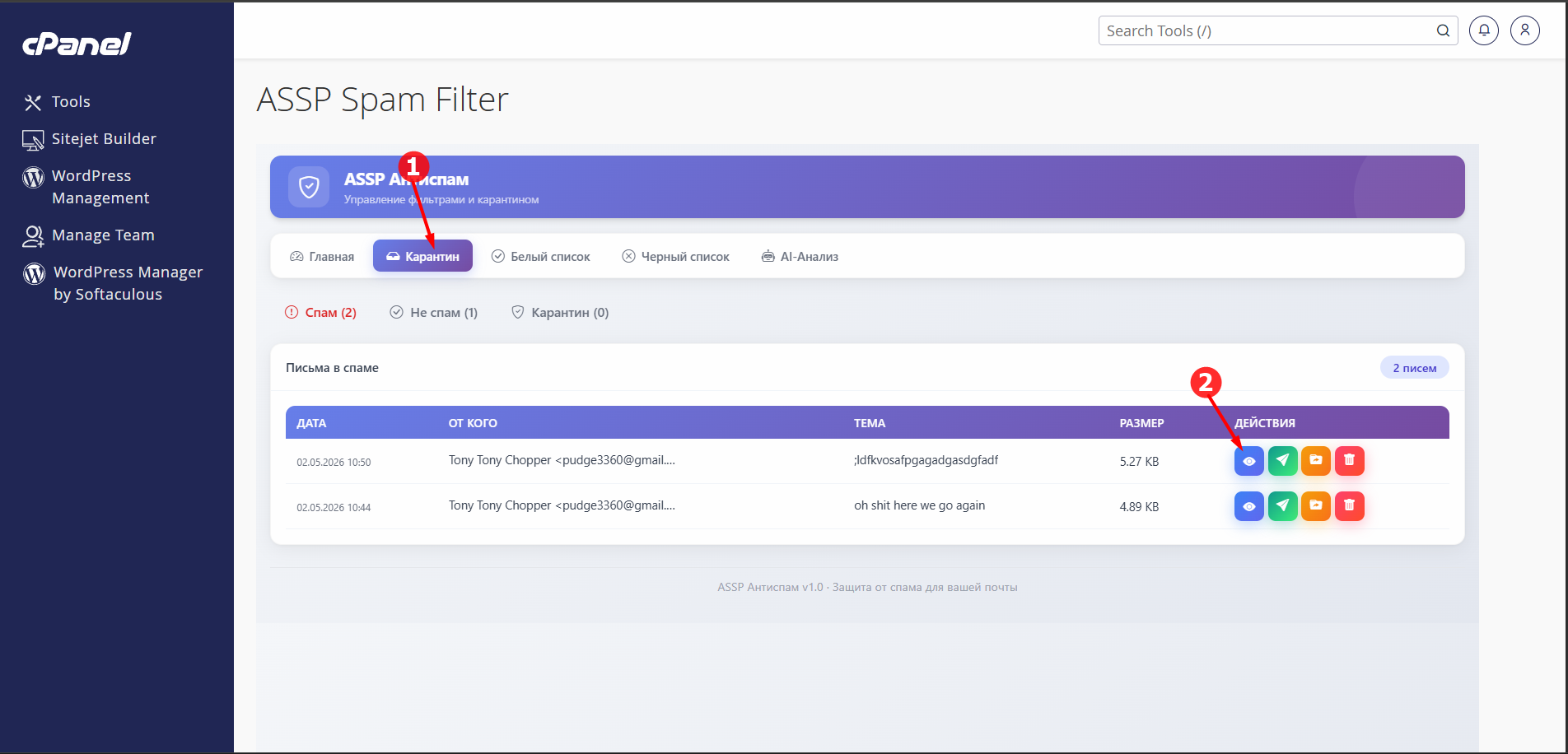This screenshot has width=1568, height=754.
Task: Click the ASSP shield logo icon
Action: click(309, 187)
